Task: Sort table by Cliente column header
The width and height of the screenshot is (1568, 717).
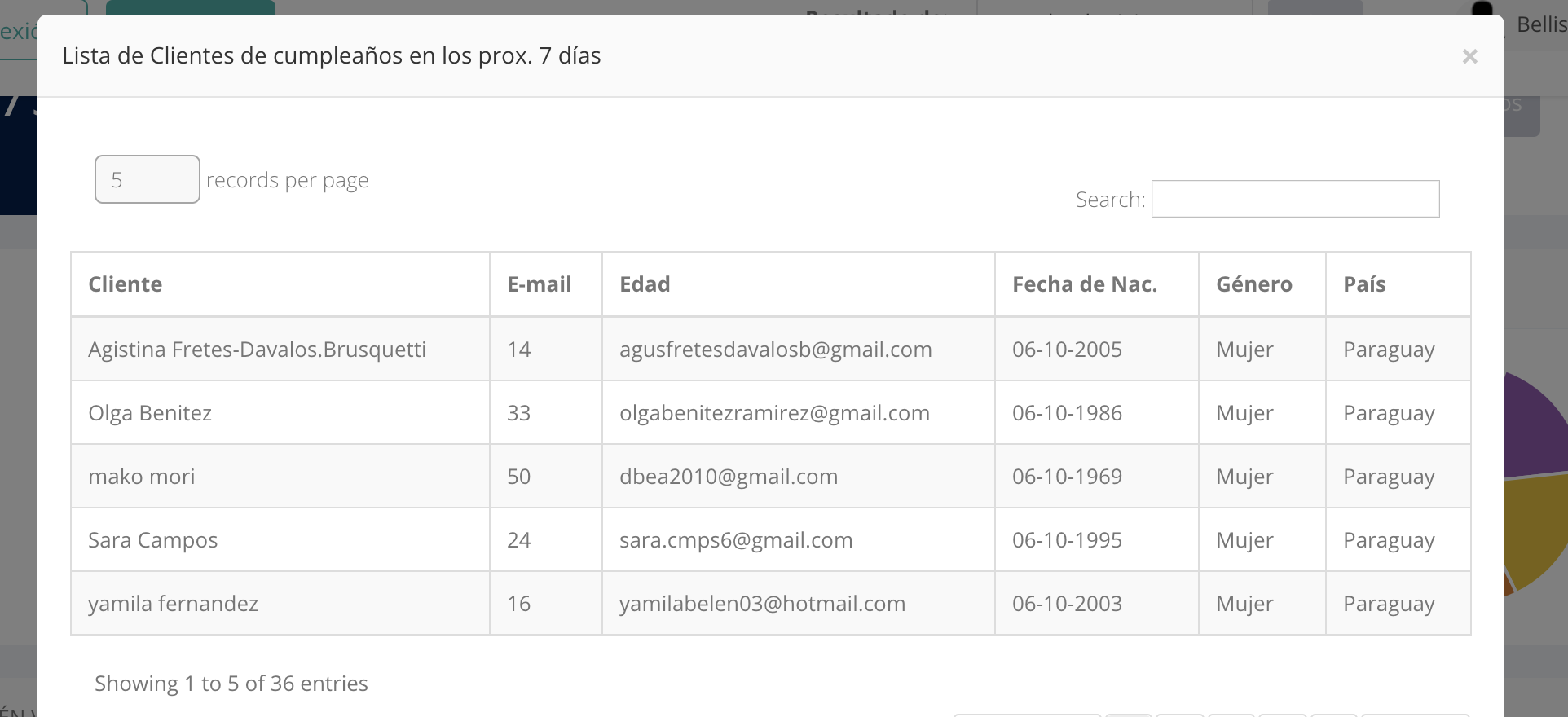Action: [x=126, y=284]
